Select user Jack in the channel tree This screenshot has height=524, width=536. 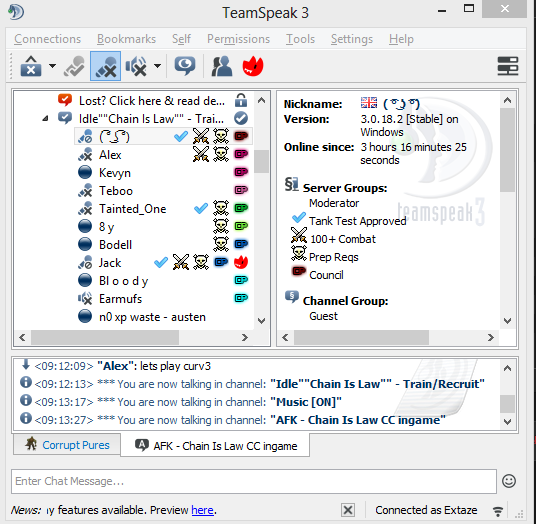pyautogui.click(x=110, y=263)
